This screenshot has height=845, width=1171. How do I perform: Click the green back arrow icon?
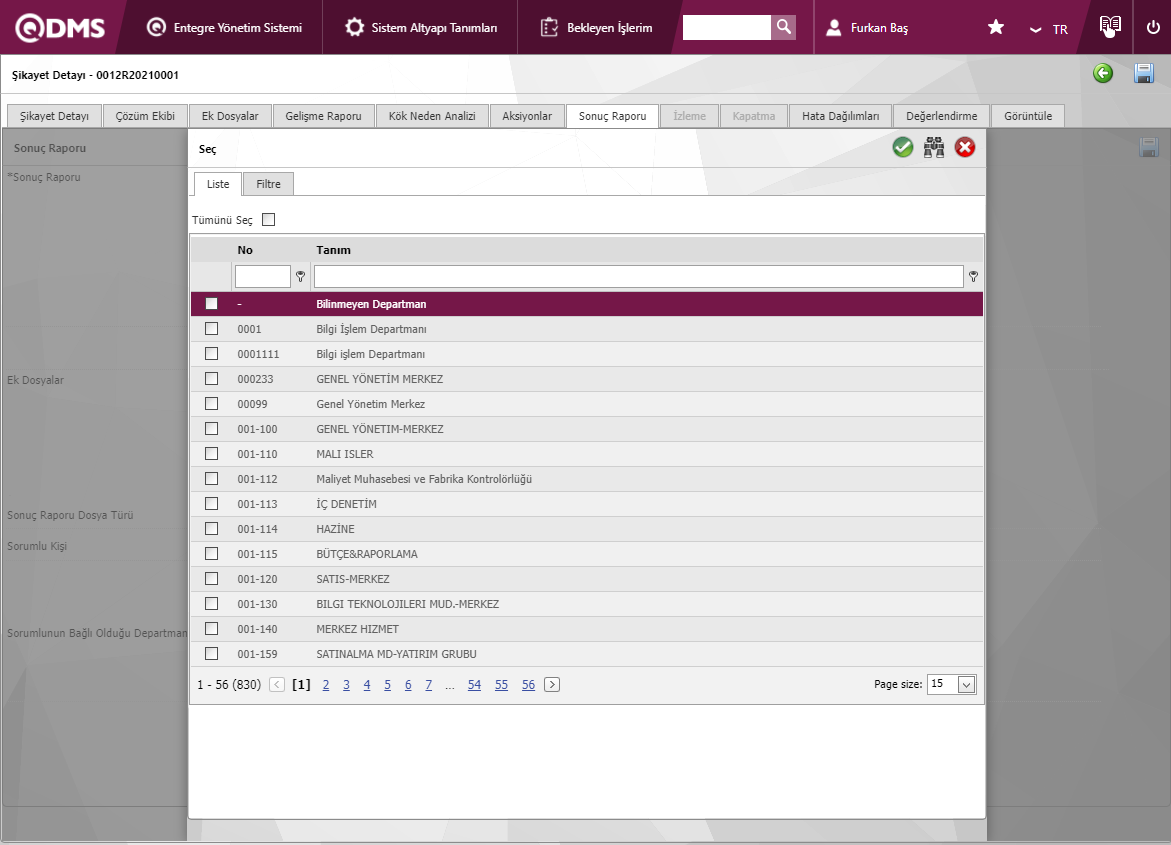coord(1103,73)
